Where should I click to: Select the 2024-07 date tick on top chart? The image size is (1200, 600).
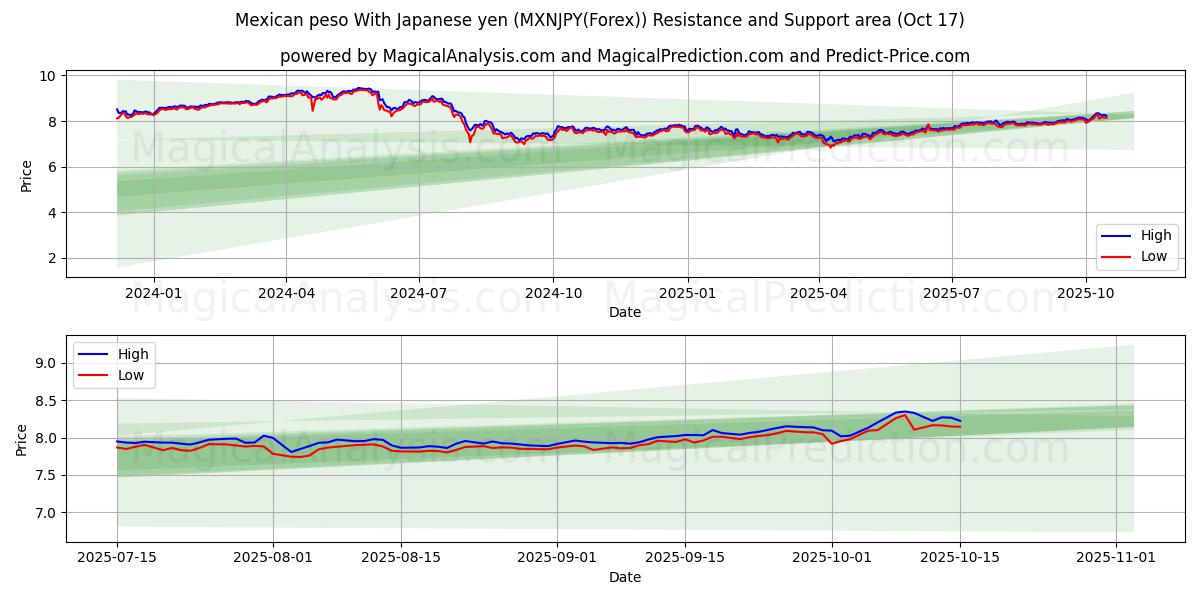coord(418,293)
